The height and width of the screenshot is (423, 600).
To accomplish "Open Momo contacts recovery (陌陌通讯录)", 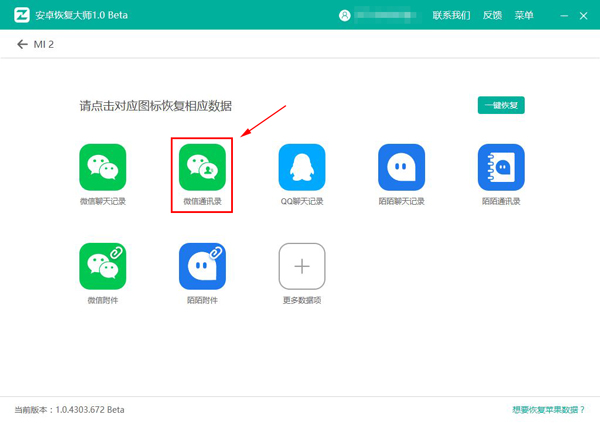I will [x=501, y=167].
